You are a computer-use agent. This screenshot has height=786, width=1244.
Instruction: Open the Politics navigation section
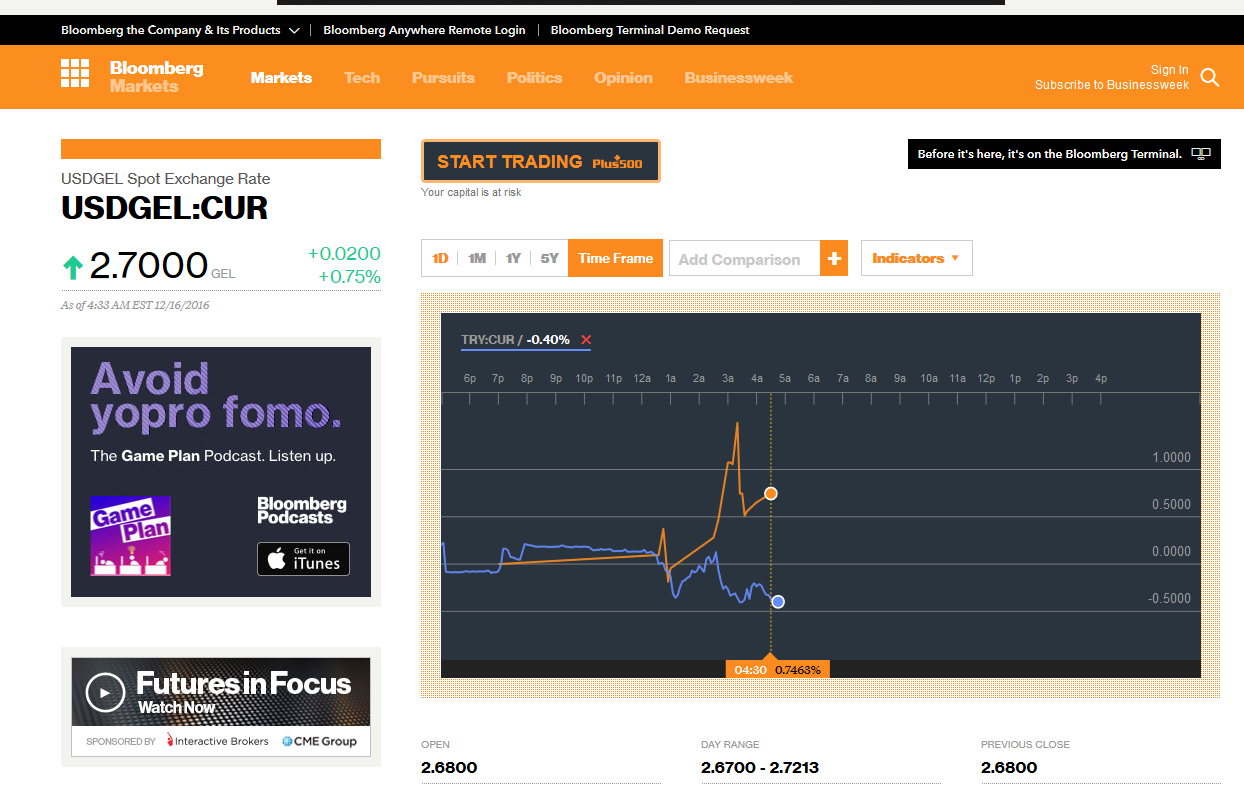534,77
